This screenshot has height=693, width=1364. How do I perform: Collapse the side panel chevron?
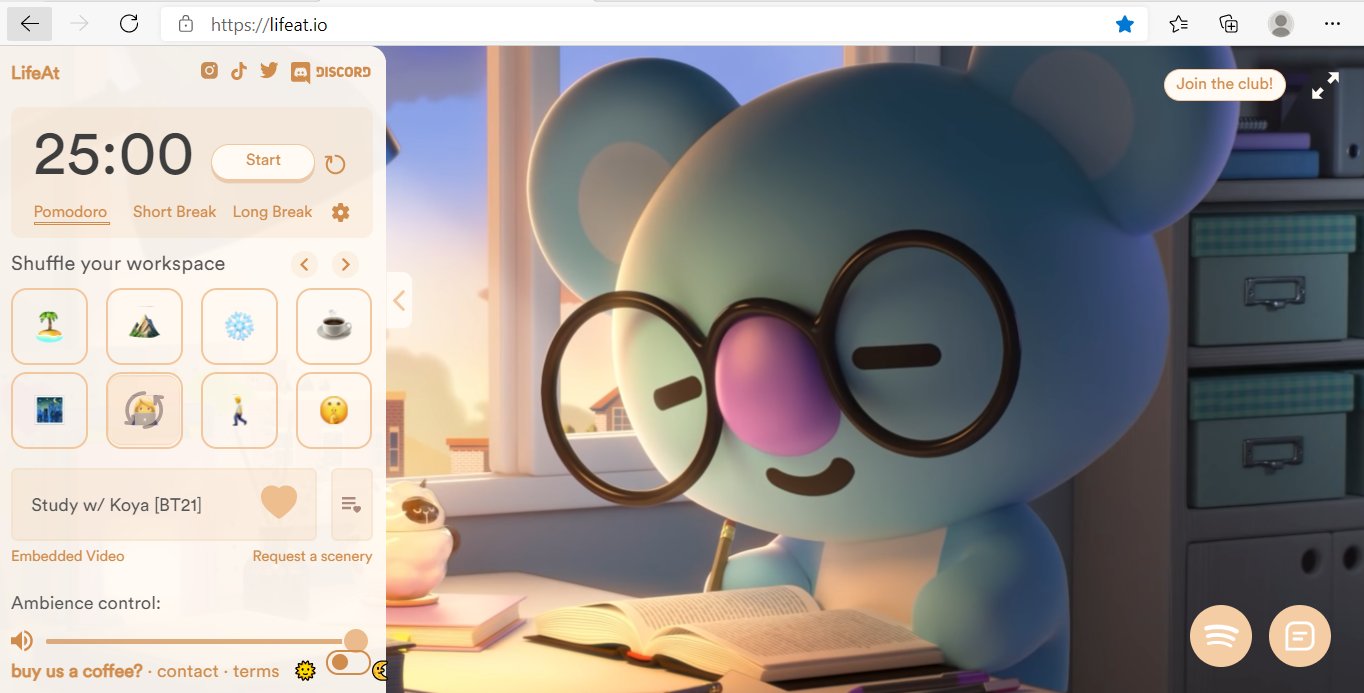[x=399, y=300]
